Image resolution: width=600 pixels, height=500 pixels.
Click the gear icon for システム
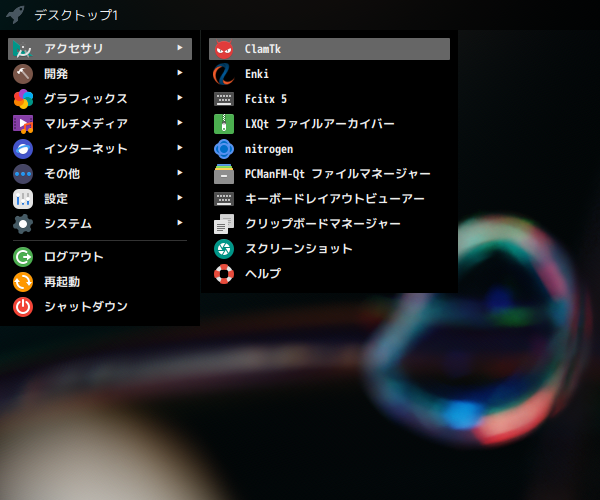(x=23, y=224)
